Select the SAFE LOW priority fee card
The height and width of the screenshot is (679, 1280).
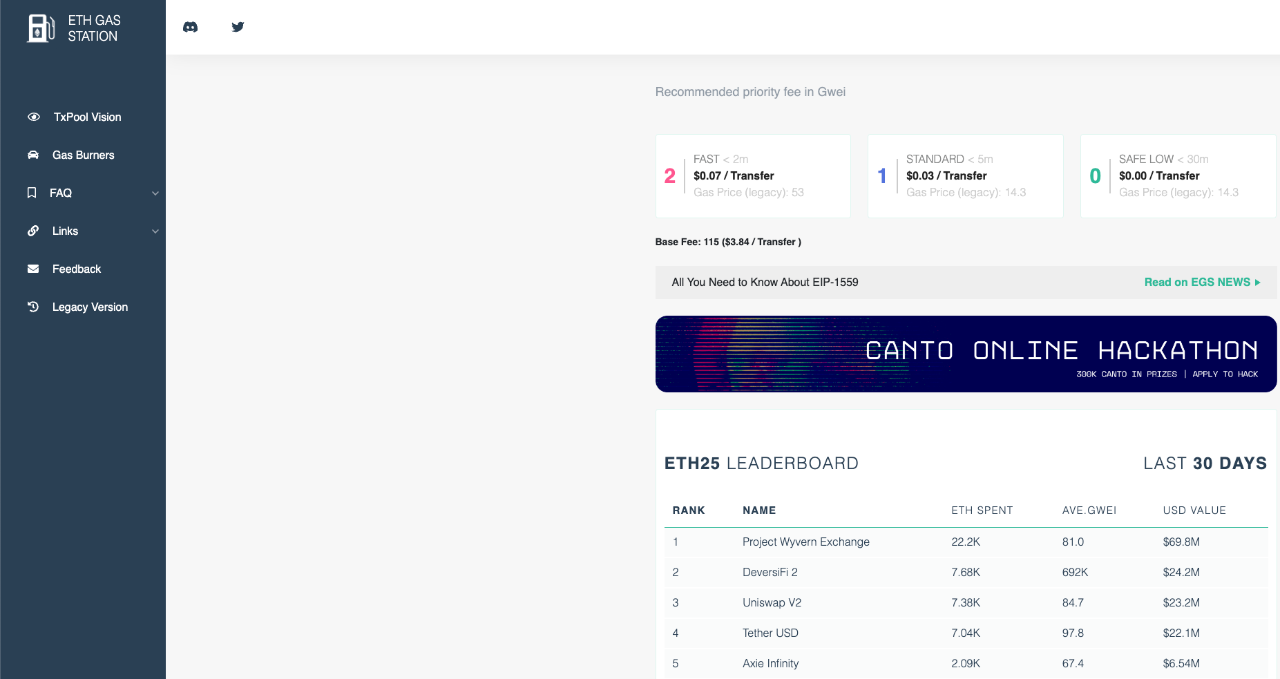pos(1178,176)
